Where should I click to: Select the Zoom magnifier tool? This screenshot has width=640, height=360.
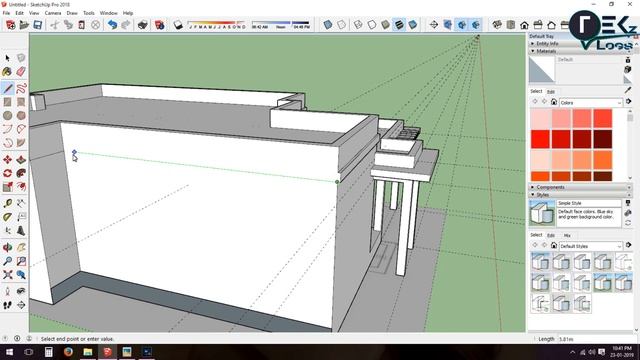point(7,261)
